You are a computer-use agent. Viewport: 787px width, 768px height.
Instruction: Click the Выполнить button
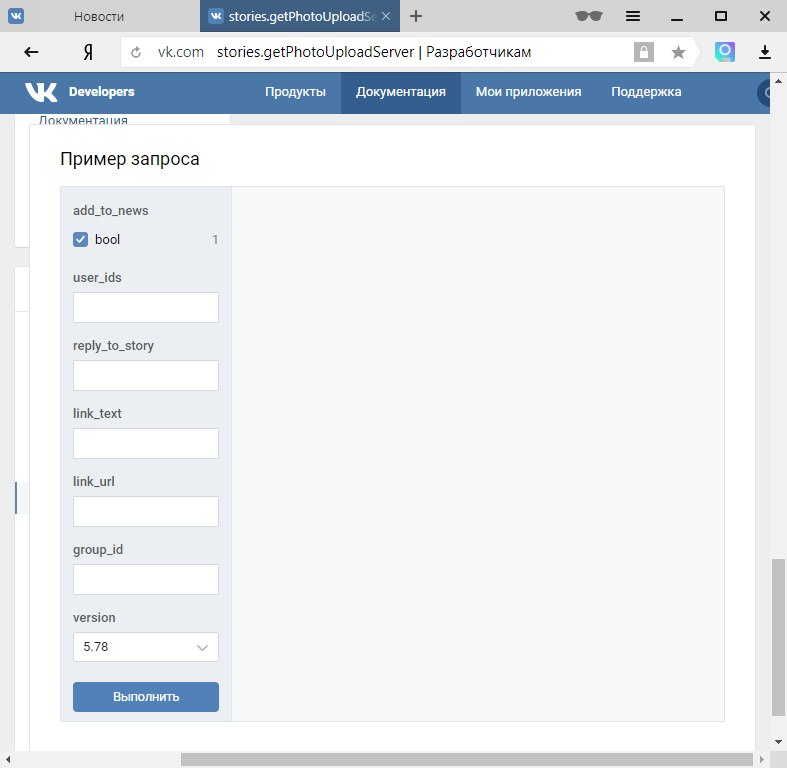[146, 697]
